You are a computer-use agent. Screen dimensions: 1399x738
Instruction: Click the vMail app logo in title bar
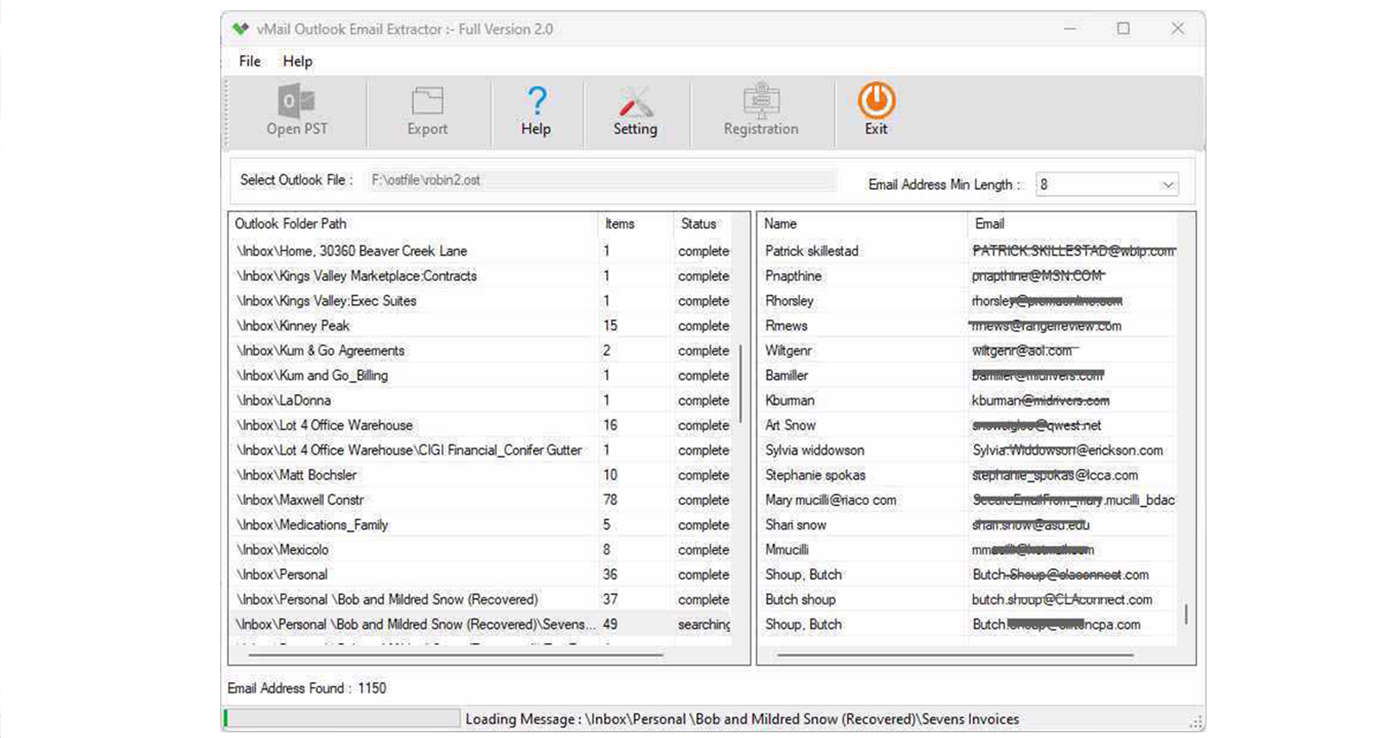coord(240,29)
